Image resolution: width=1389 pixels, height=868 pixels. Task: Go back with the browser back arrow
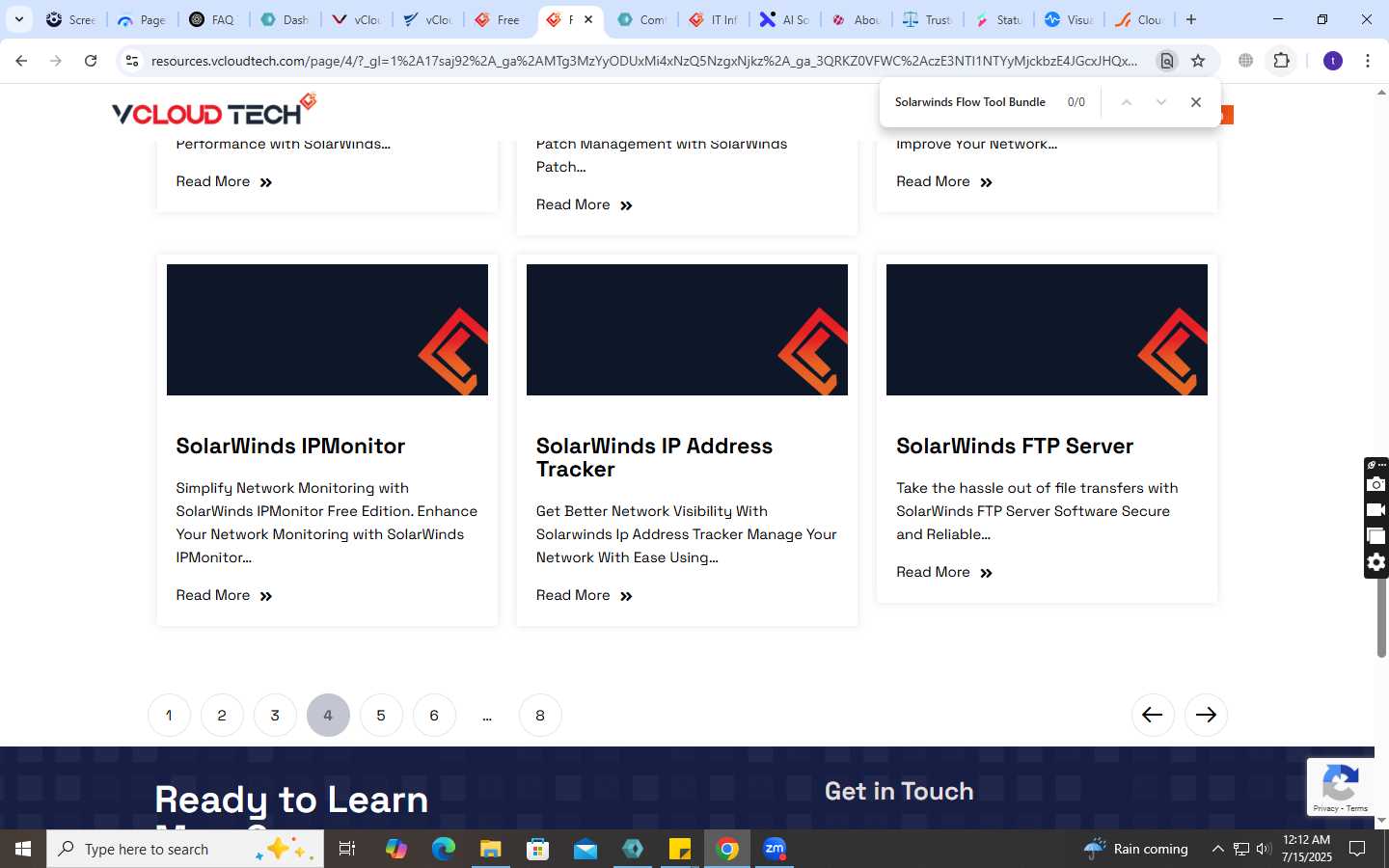[21, 61]
